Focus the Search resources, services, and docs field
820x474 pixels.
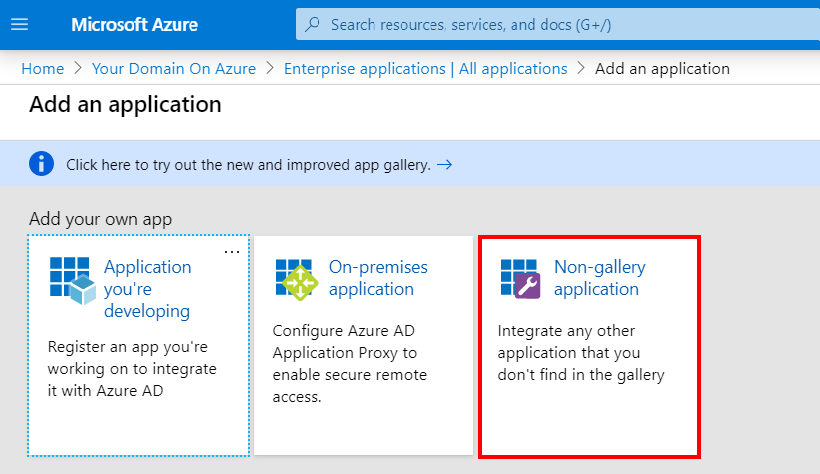pos(557,24)
